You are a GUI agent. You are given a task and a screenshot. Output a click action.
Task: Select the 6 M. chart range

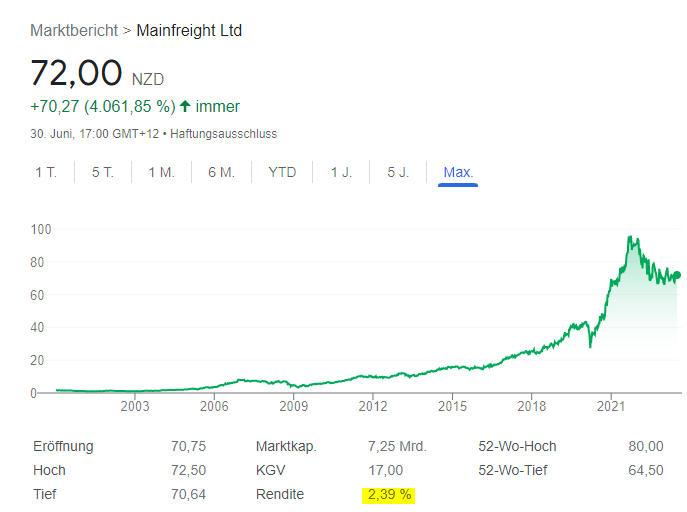coord(221,172)
